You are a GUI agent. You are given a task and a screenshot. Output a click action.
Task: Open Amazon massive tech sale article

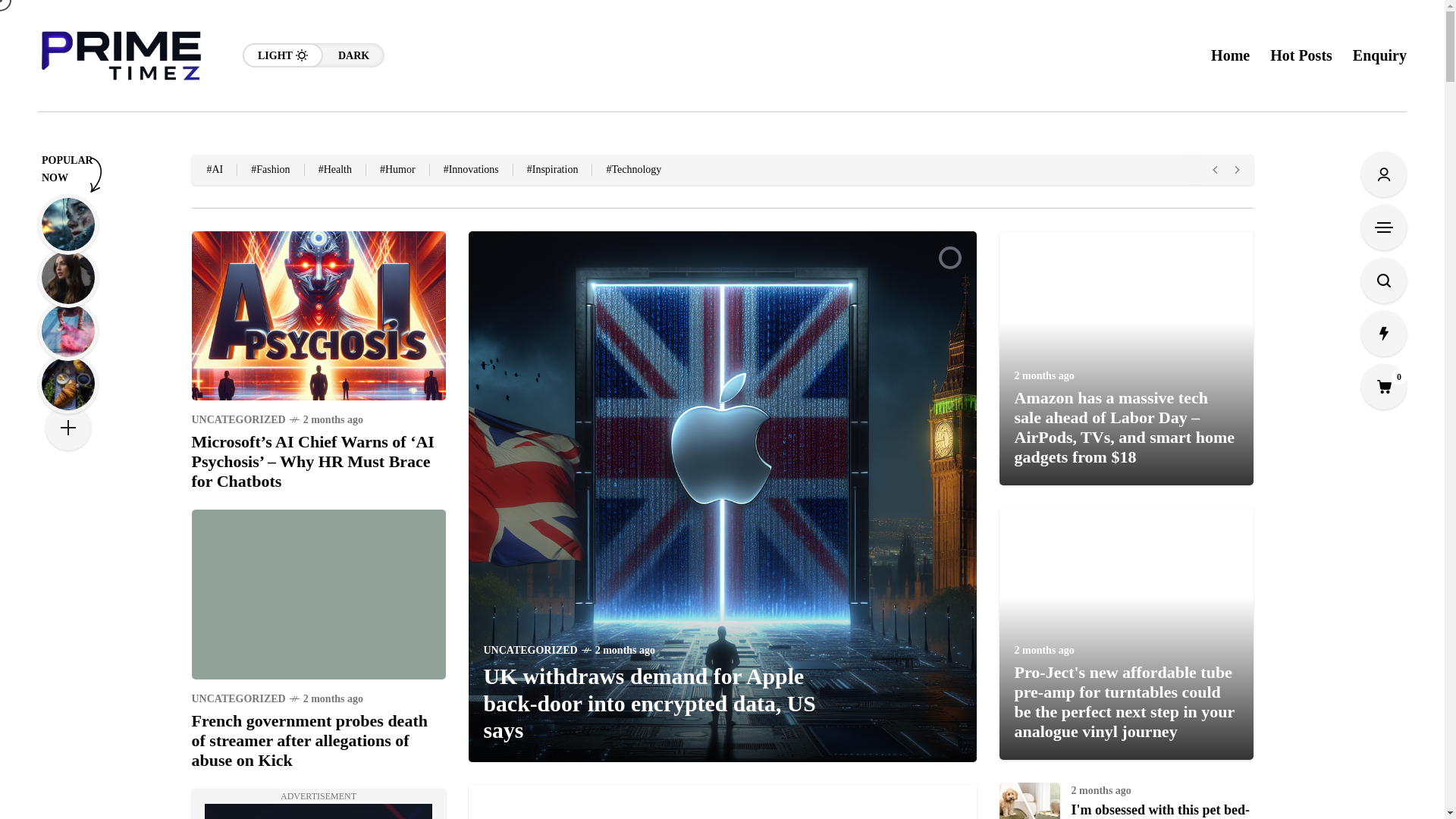1124,428
